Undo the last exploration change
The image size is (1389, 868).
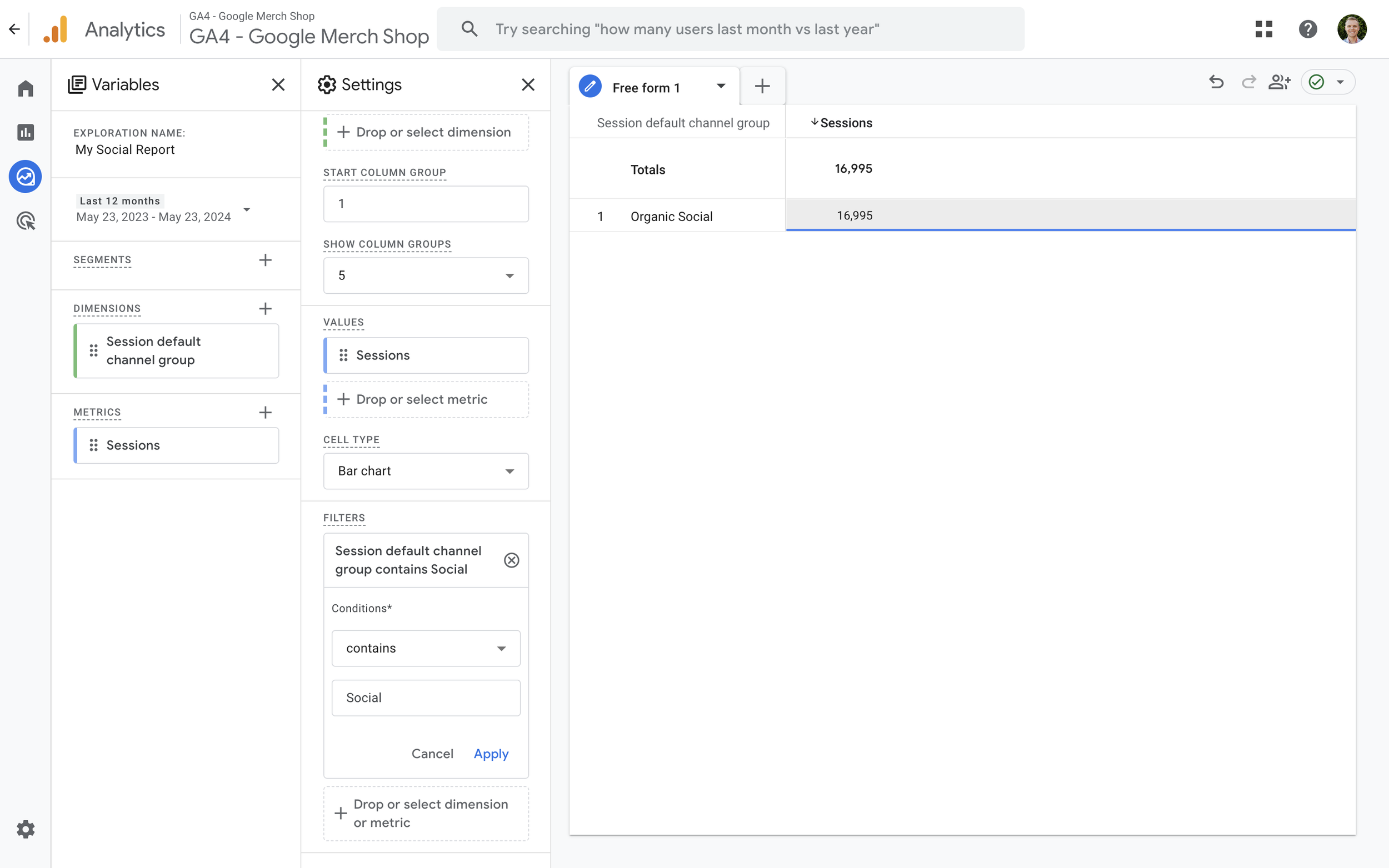point(1217,82)
